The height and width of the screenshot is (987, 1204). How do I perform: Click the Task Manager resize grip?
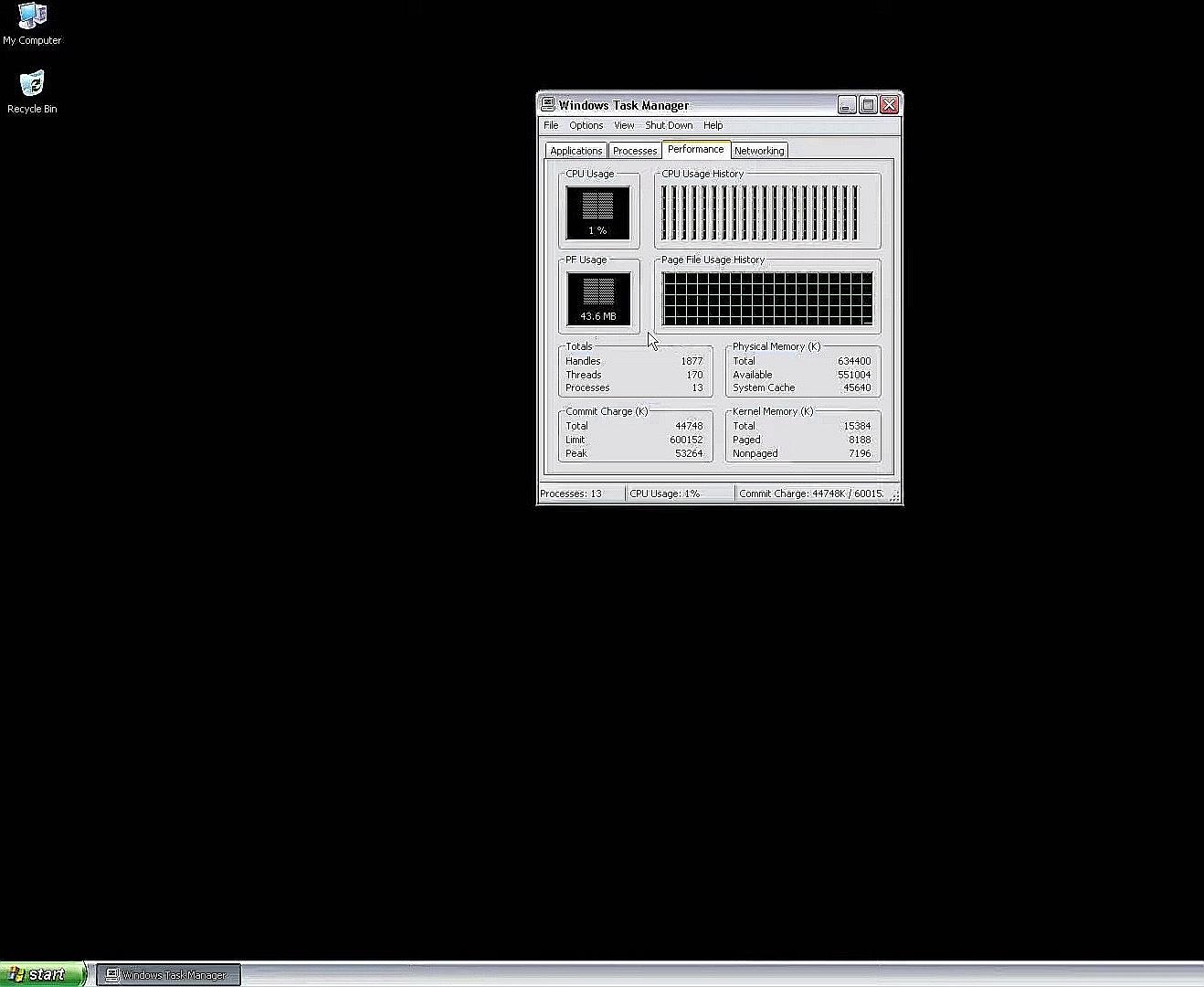(895, 495)
